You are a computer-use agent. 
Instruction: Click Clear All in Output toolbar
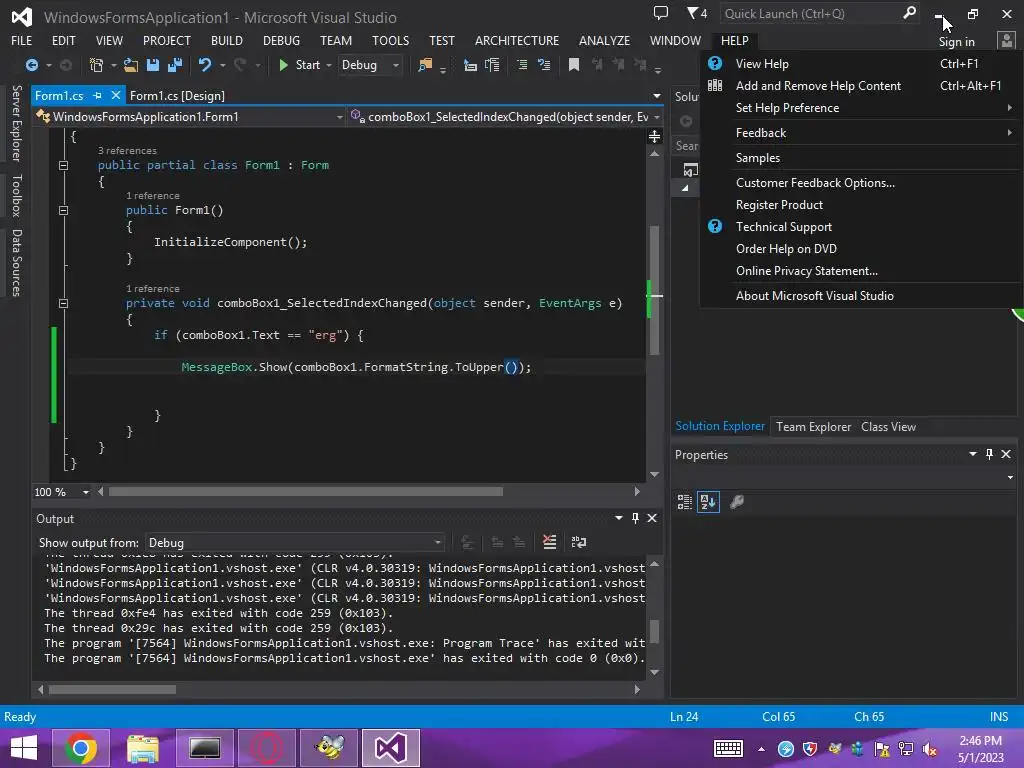coord(550,542)
